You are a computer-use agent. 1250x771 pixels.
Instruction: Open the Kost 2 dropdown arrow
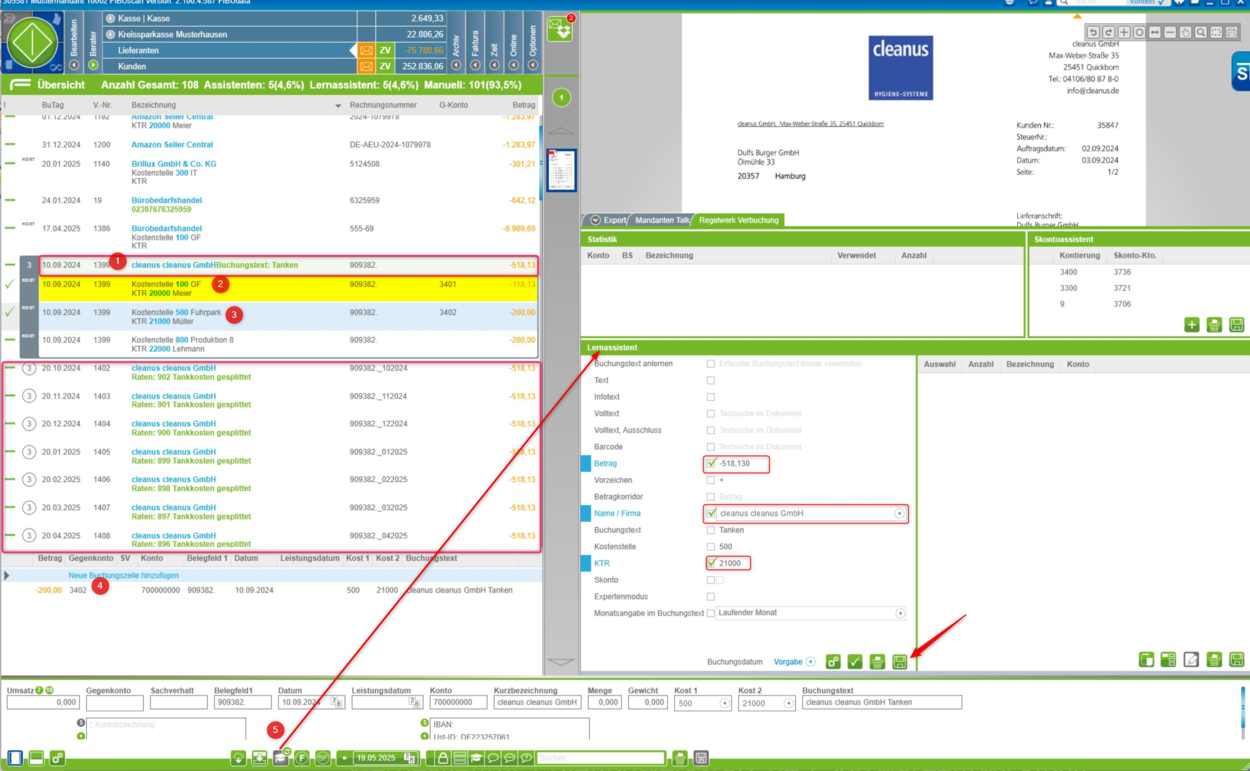click(x=789, y=703)
